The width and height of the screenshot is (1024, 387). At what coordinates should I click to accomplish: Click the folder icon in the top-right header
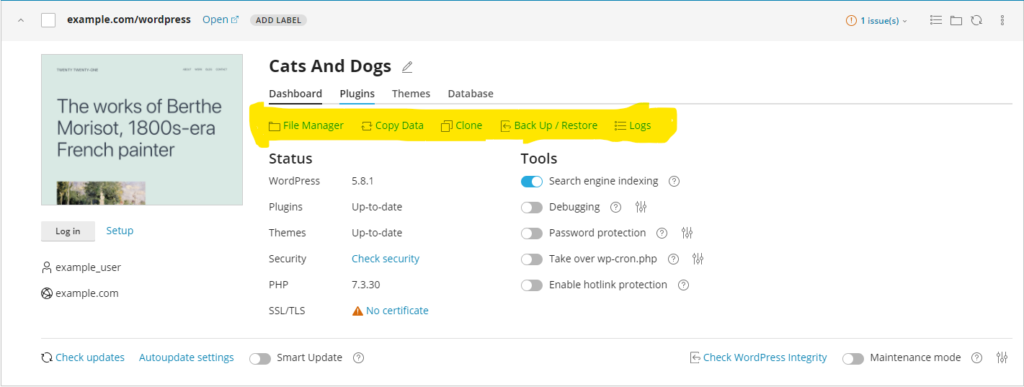[x=956, y=20]
